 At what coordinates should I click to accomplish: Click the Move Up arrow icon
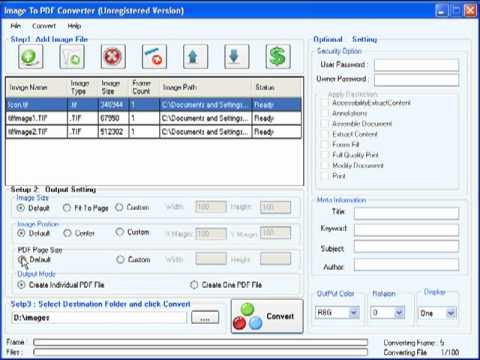click(195, 57)
